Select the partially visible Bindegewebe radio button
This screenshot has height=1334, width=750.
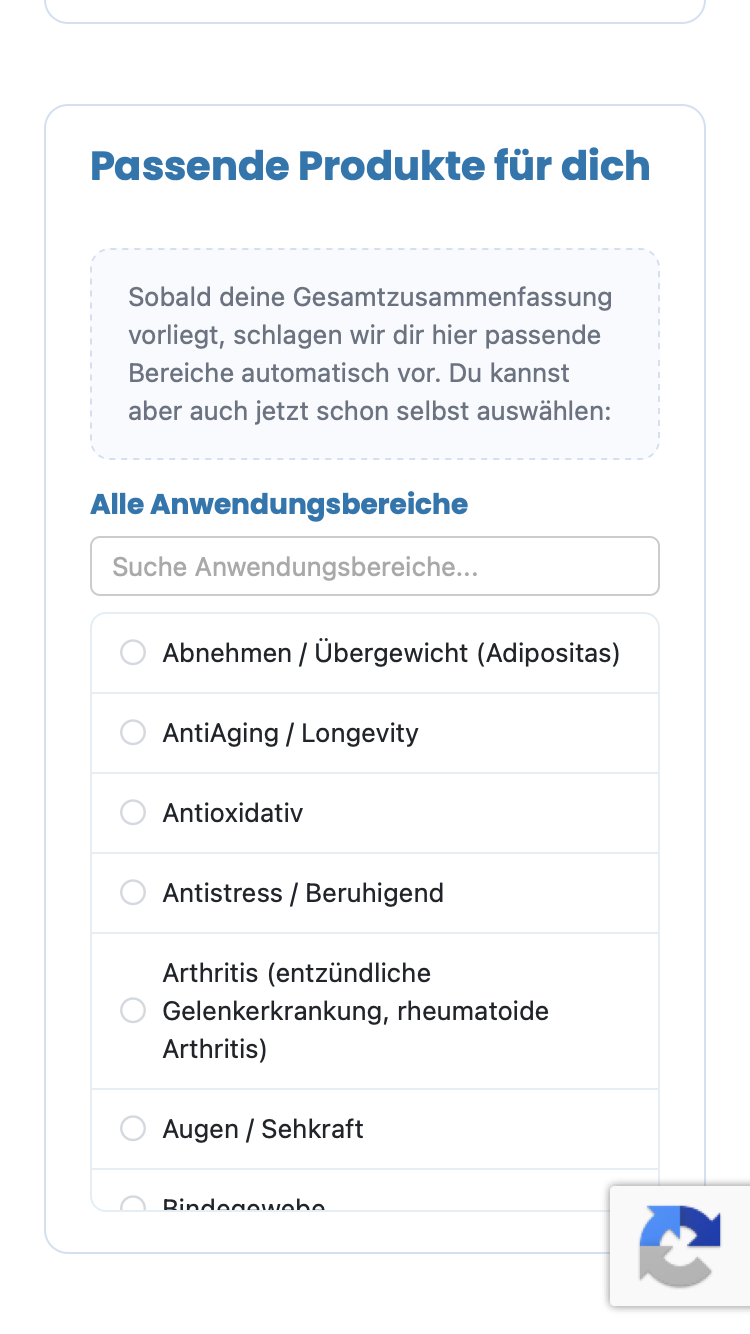[133, 1204]
